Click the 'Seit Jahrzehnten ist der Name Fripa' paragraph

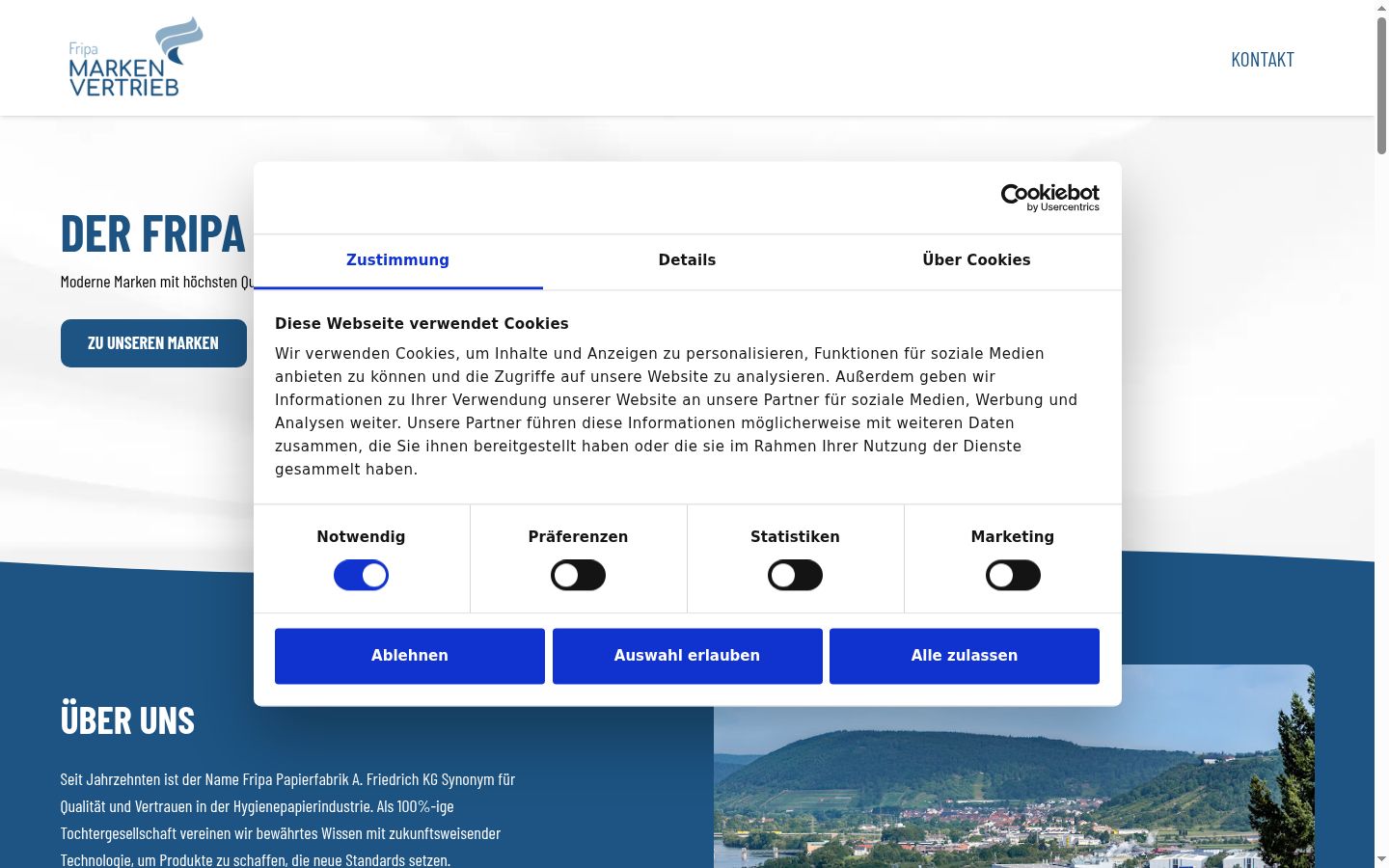(287, 819)
